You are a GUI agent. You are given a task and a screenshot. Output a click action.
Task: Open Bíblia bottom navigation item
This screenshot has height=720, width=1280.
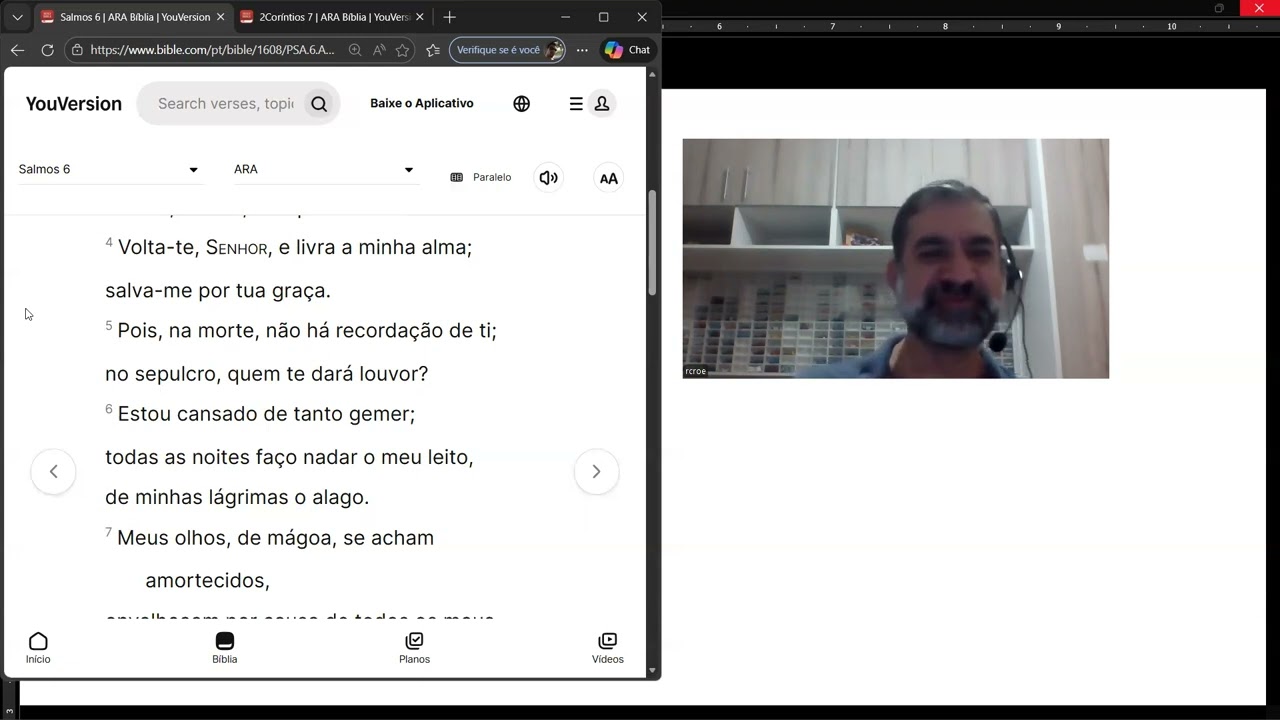pos(225,648)
